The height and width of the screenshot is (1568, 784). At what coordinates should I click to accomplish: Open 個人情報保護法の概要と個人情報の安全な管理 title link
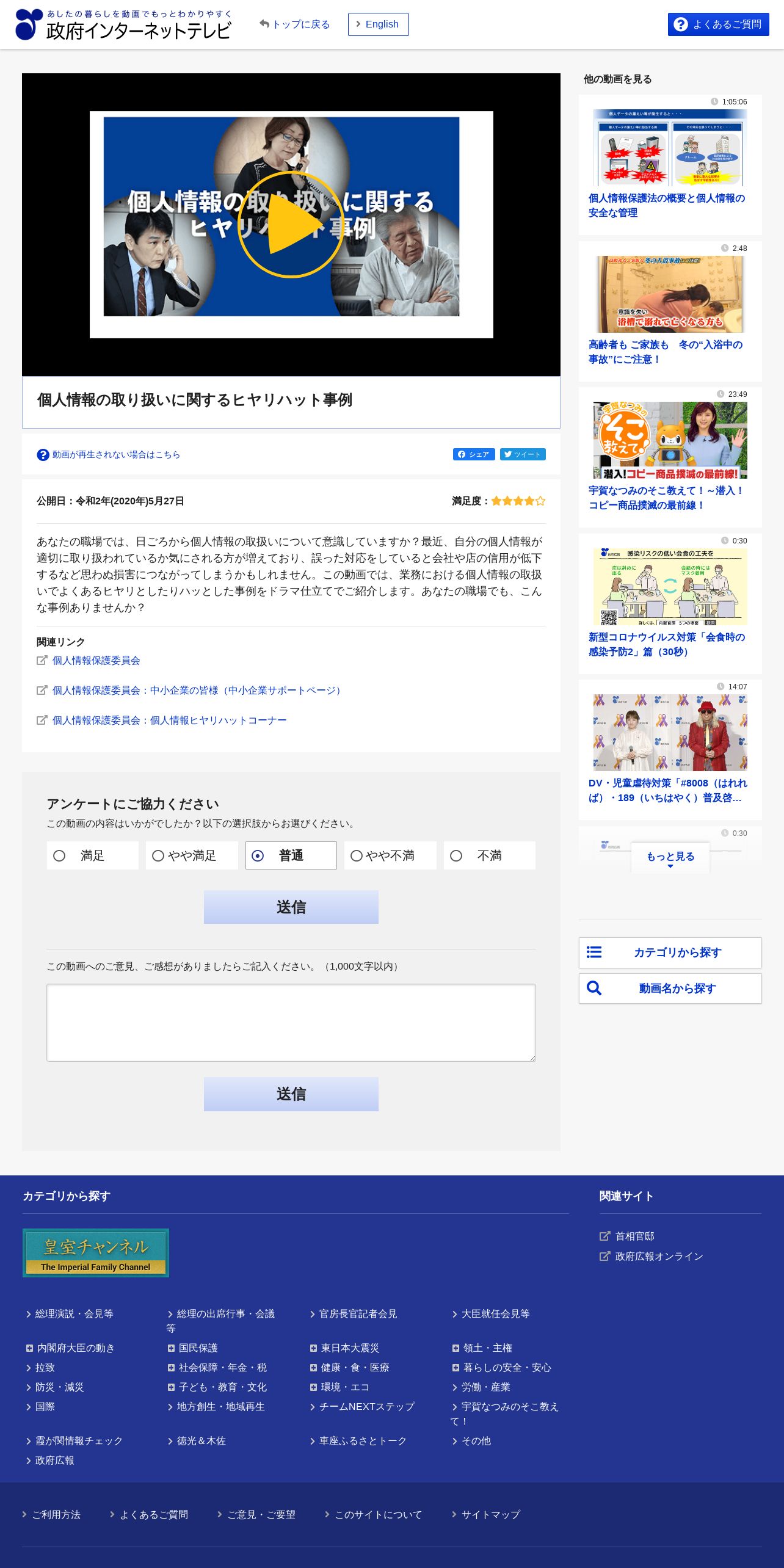pos(667,205)
